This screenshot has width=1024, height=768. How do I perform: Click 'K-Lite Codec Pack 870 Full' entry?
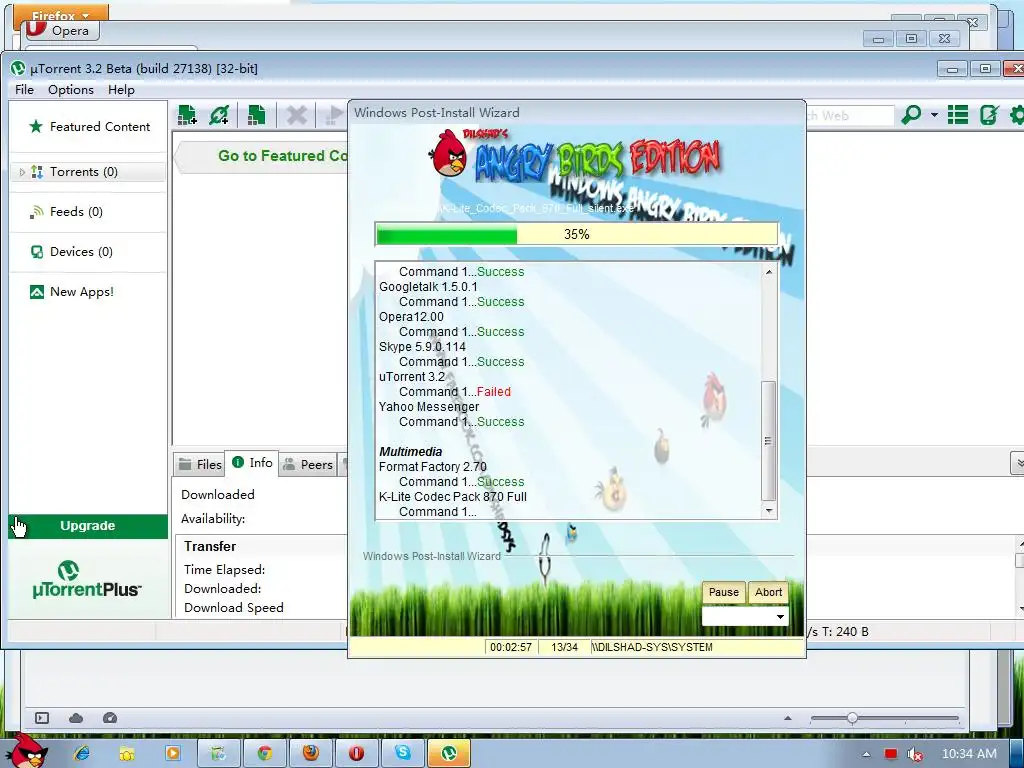[x=453, y=497]
